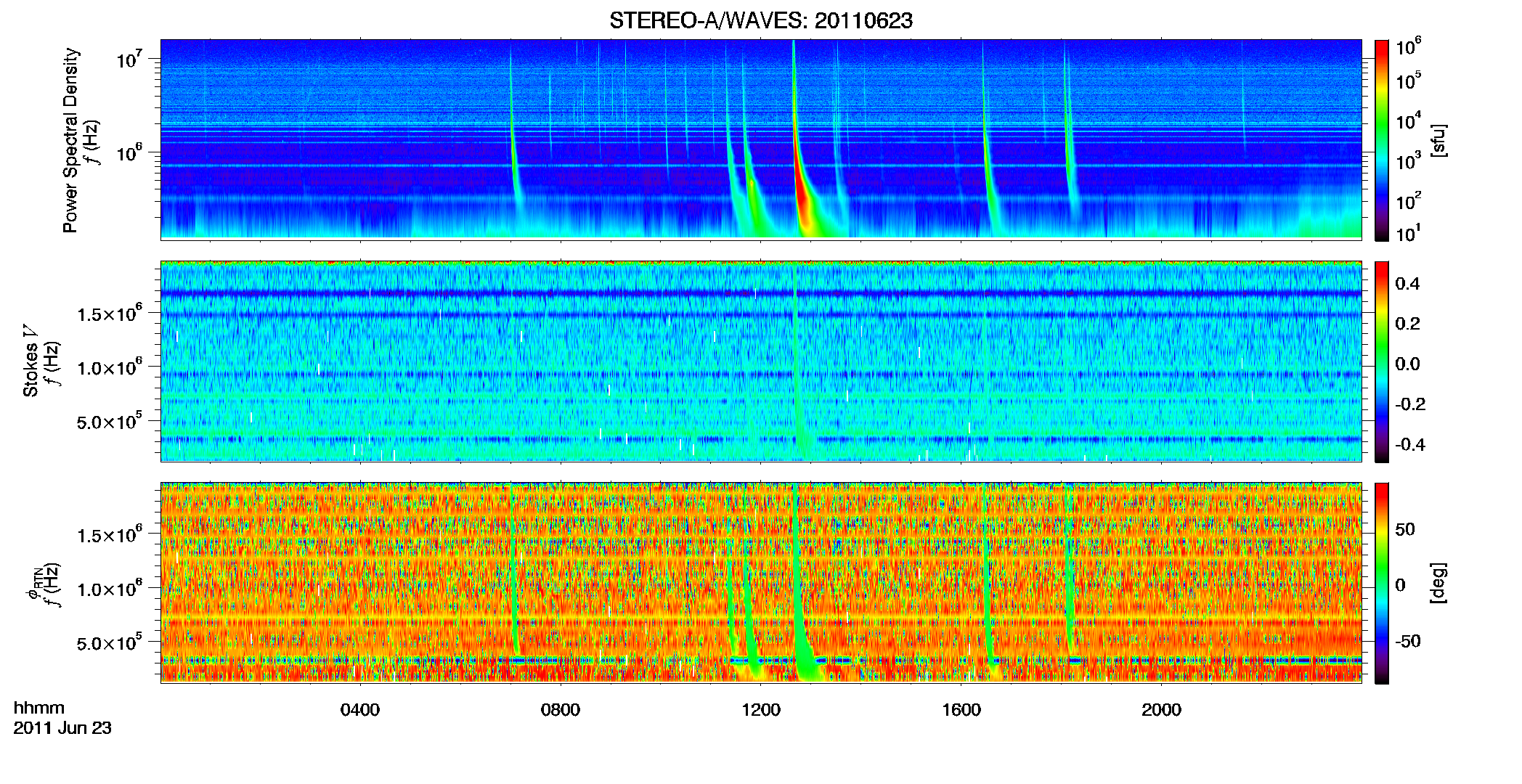The width and height of the screenshot is (1522, 784).
Task: Click the "hhmm" time format label
Action: (39, 709)
